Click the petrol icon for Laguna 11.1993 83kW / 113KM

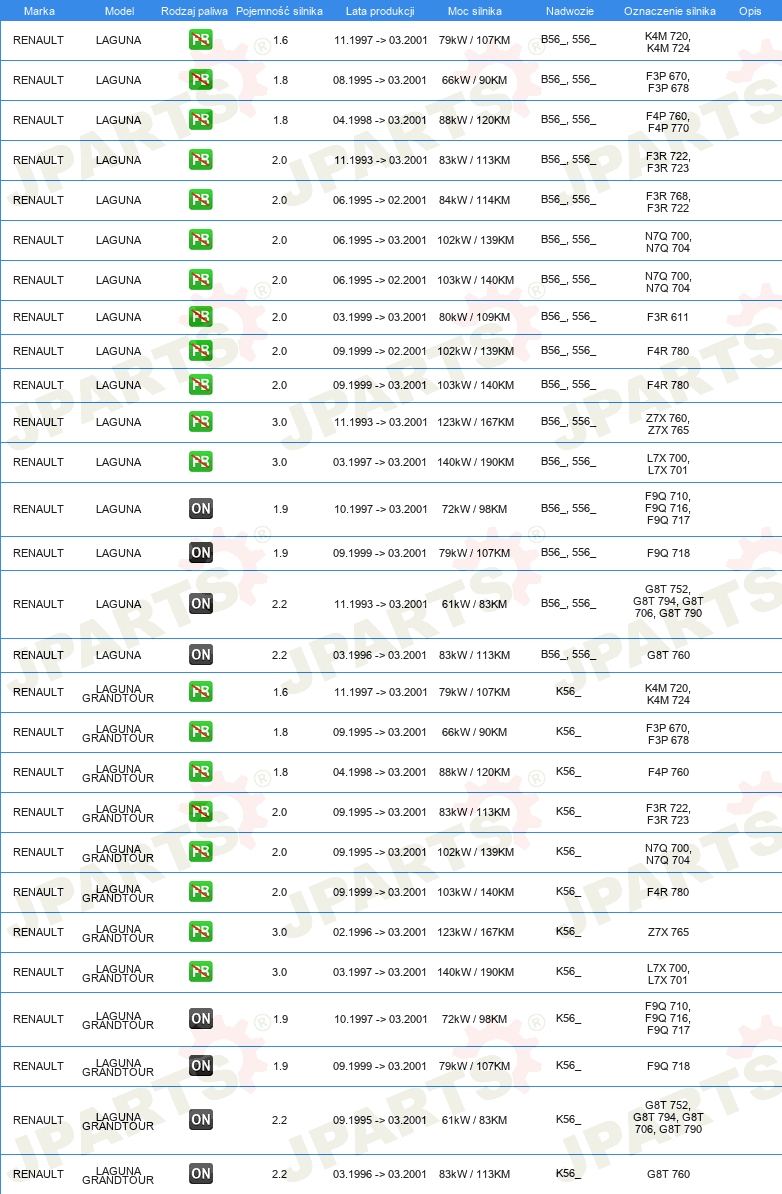click(x=201, y=160)
